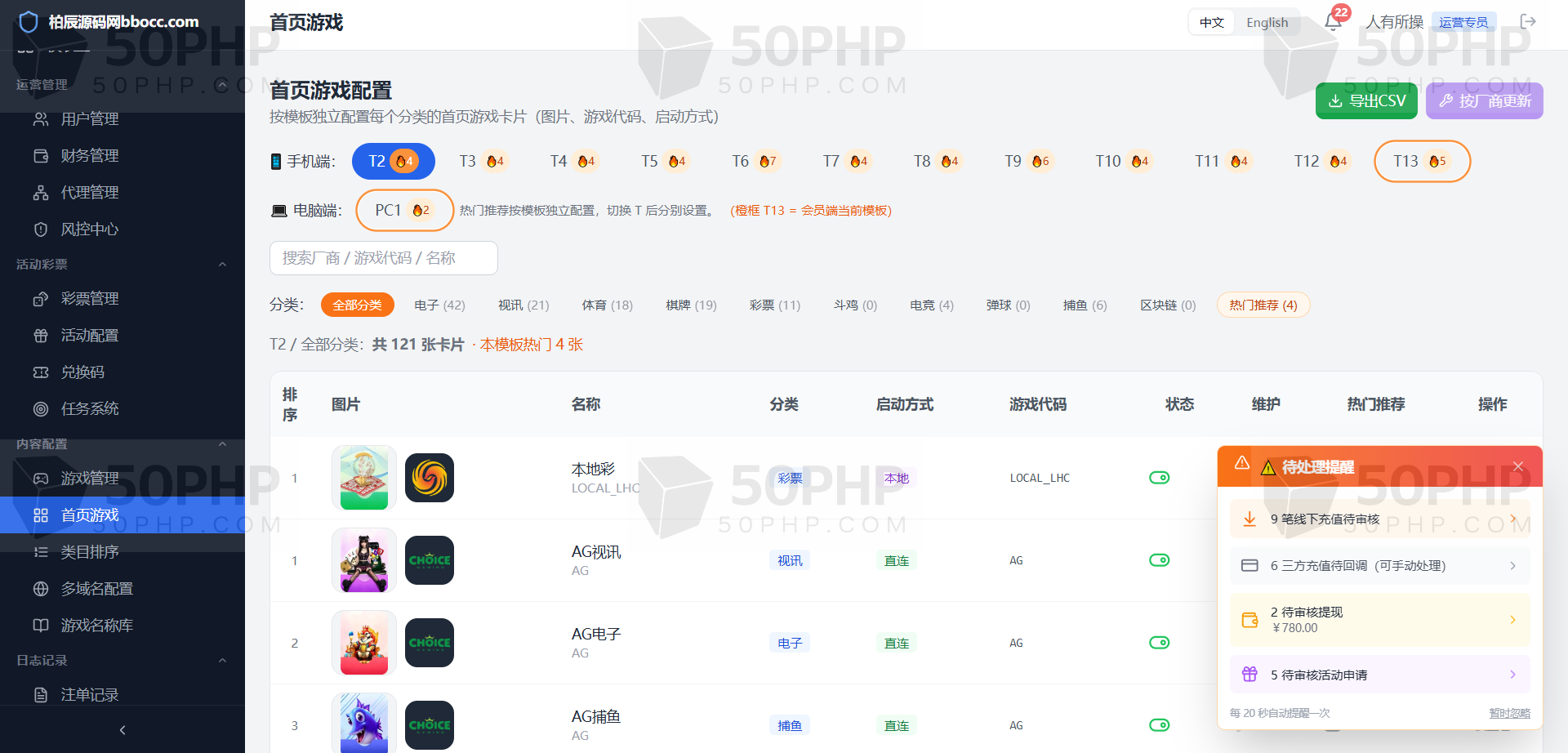This screenshot has height=753, width=1568.
Task: Click the search box for 厂商/游戏代码/名称
Action: coord(384,258)
